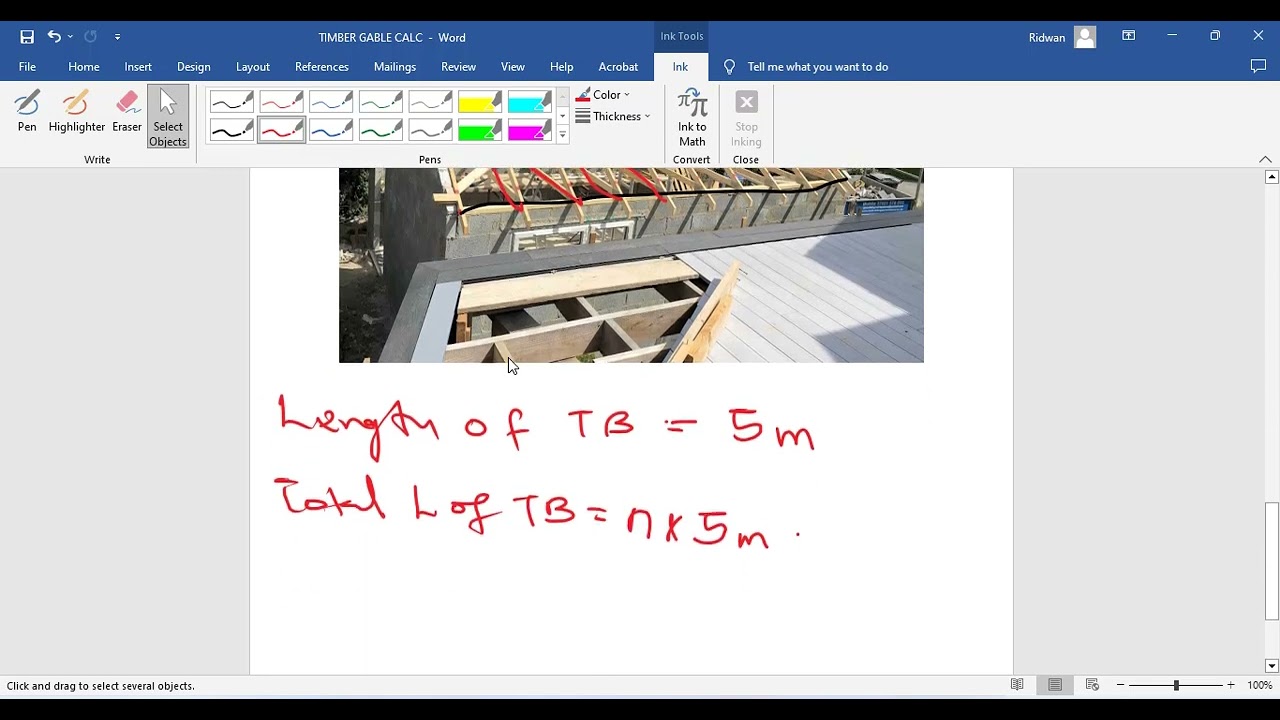1280x720 pixels.
Task: Choose the cyan highlighter pen
Action: [530, 102]
